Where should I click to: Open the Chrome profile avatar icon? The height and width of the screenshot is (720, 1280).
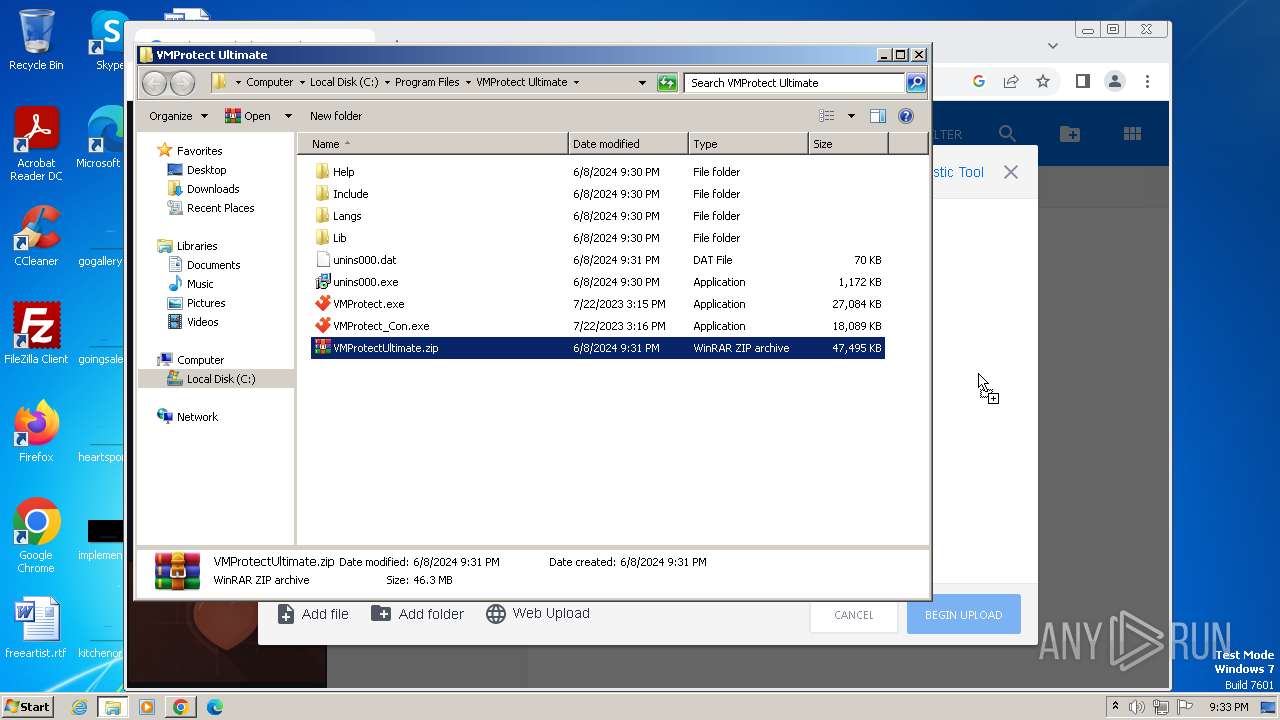tap(1115, 82)
